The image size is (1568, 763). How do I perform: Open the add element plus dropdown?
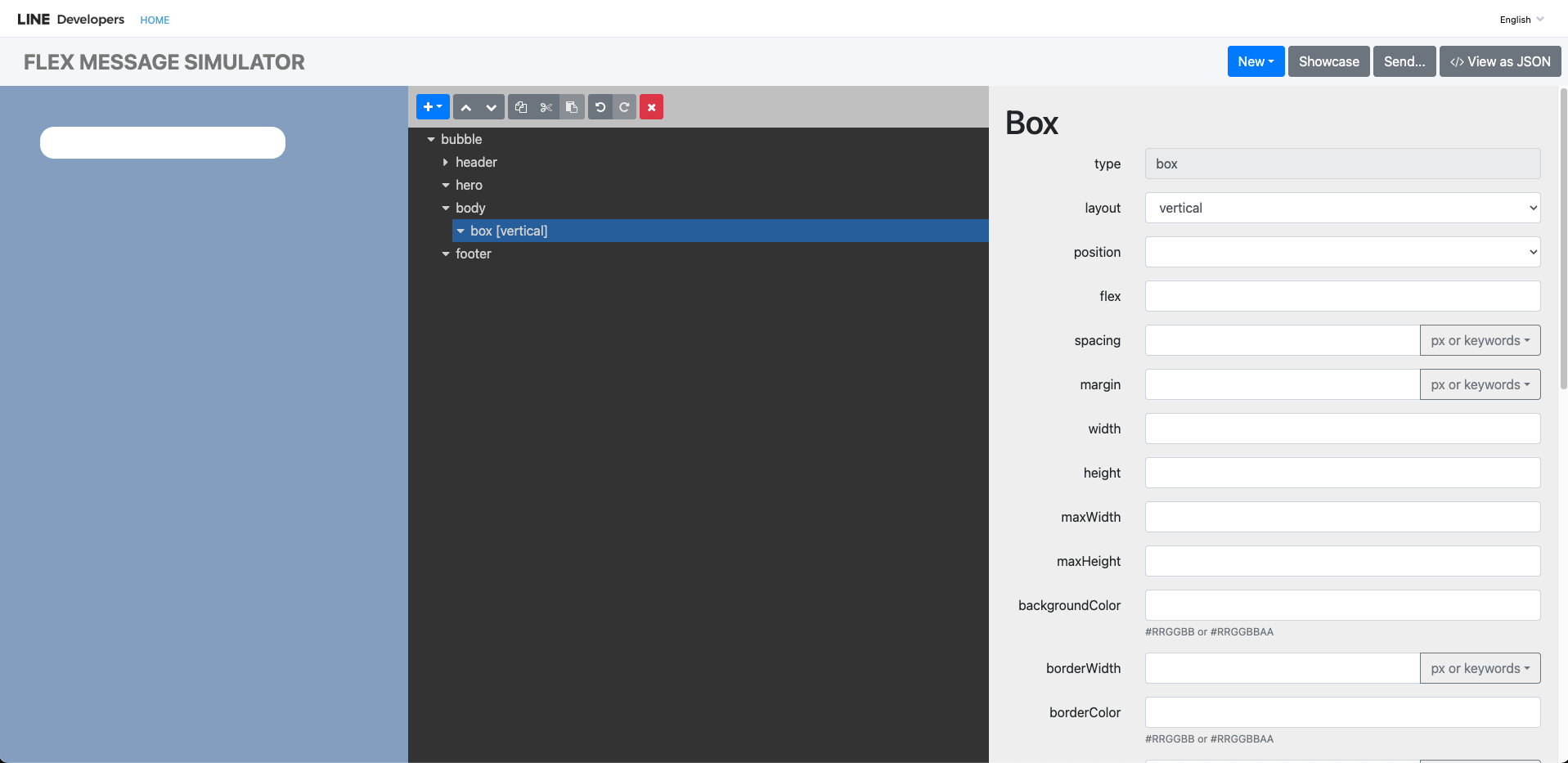click(x=433, y=107)
